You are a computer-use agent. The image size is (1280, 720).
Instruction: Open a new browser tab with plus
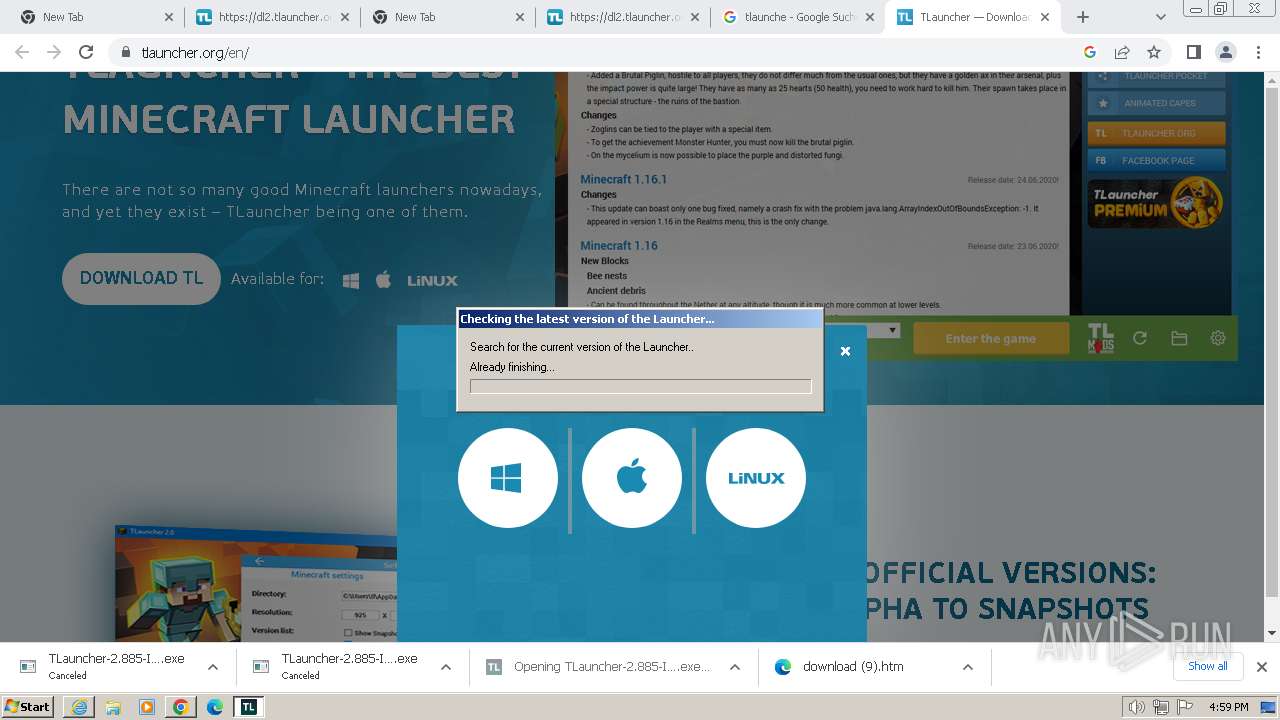1083,17
